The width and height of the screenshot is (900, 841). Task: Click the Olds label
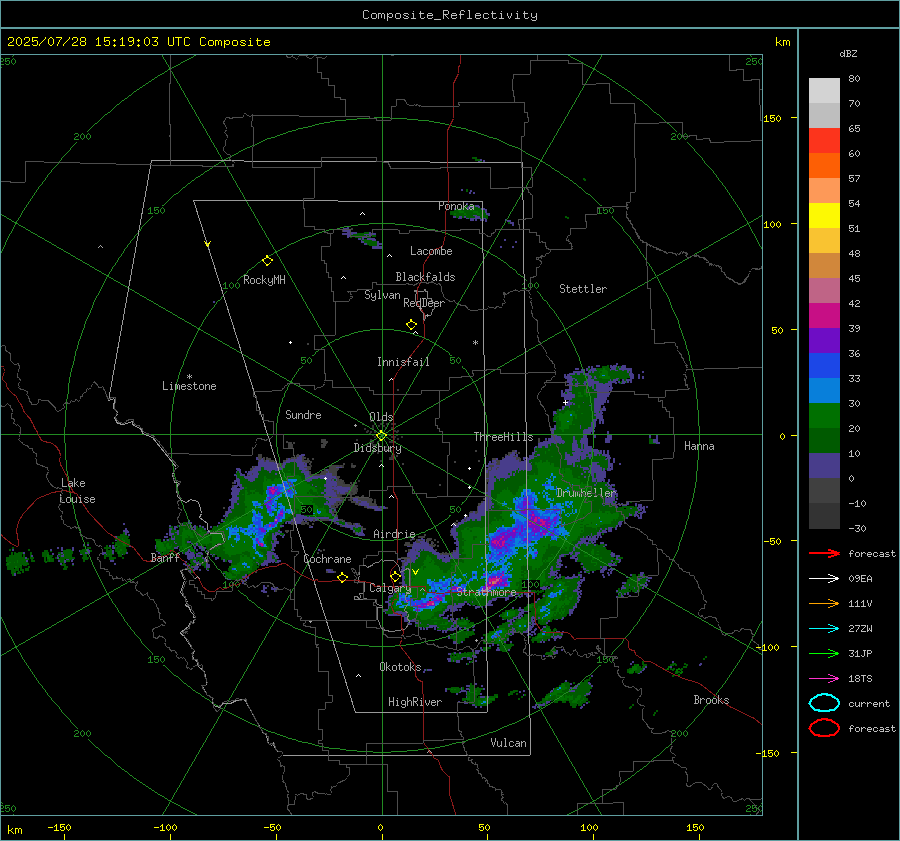[x=381, y=417]
